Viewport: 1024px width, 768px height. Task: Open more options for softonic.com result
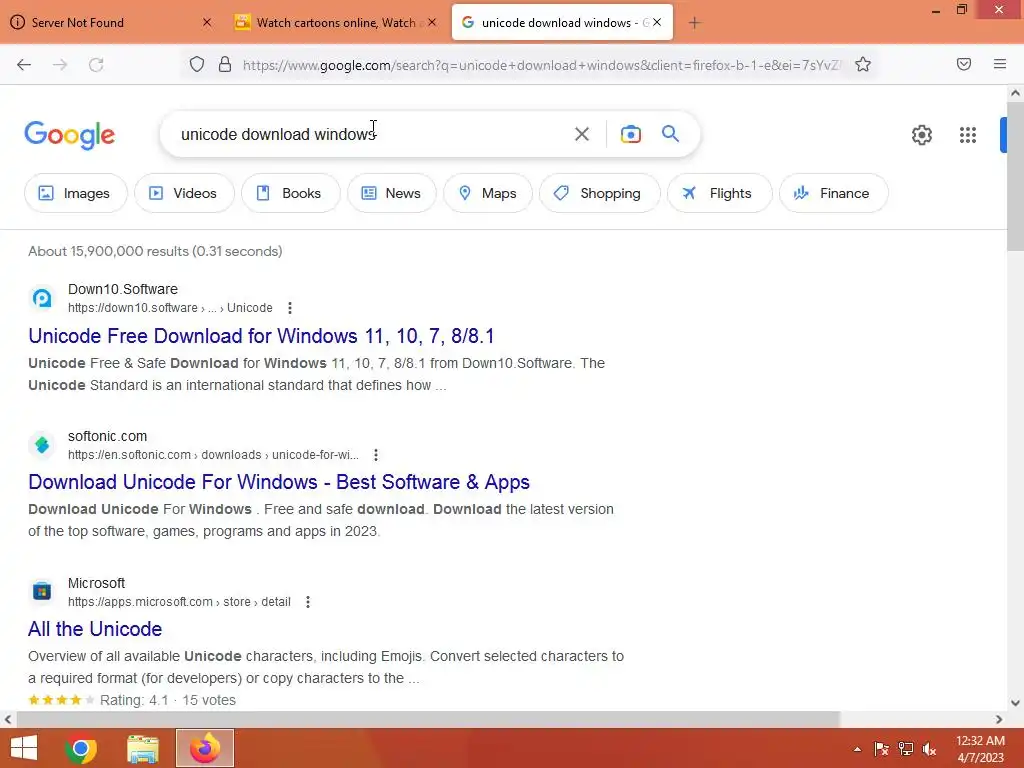(376, 455)
